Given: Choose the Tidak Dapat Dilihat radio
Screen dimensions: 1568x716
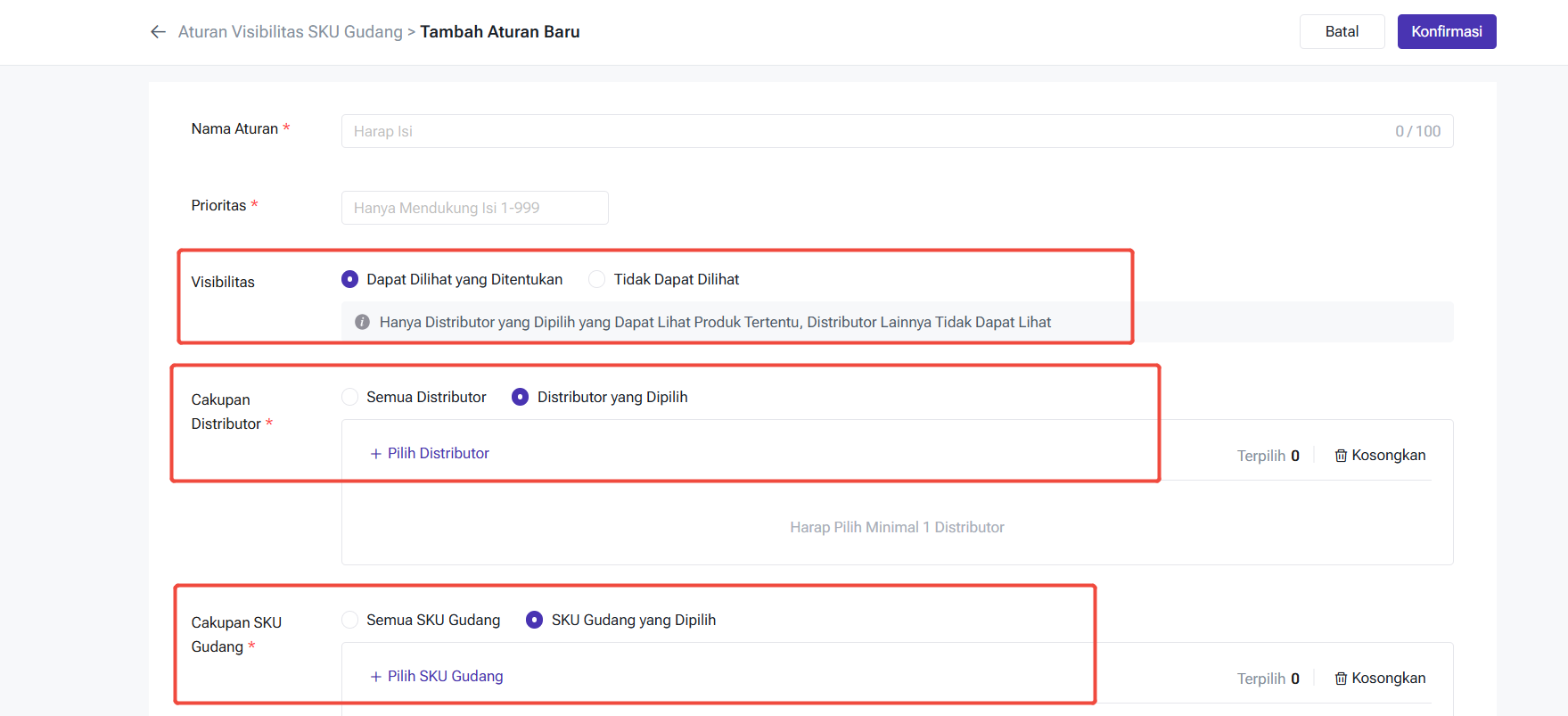Looking at the screenshot, I should coord(597,280).
